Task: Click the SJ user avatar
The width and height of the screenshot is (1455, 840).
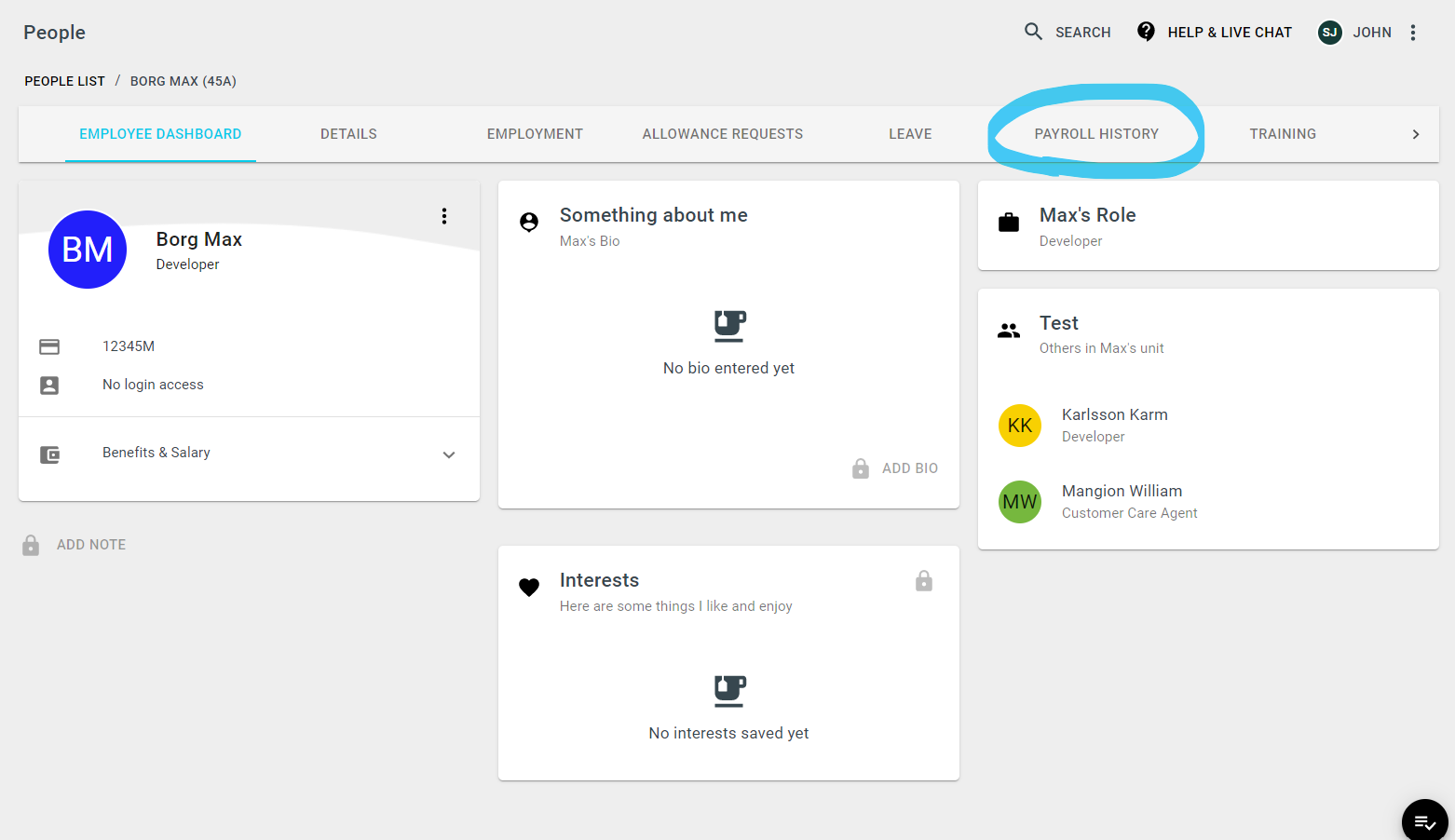Action: click(x=1330, y=33)
